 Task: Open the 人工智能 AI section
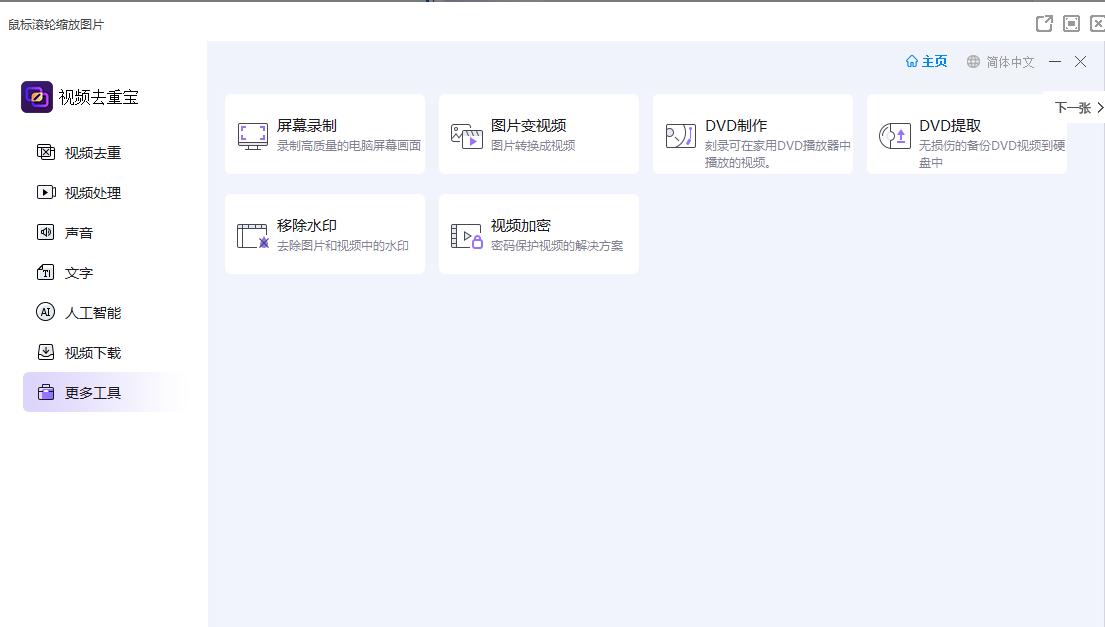click(x=92, y=313)
